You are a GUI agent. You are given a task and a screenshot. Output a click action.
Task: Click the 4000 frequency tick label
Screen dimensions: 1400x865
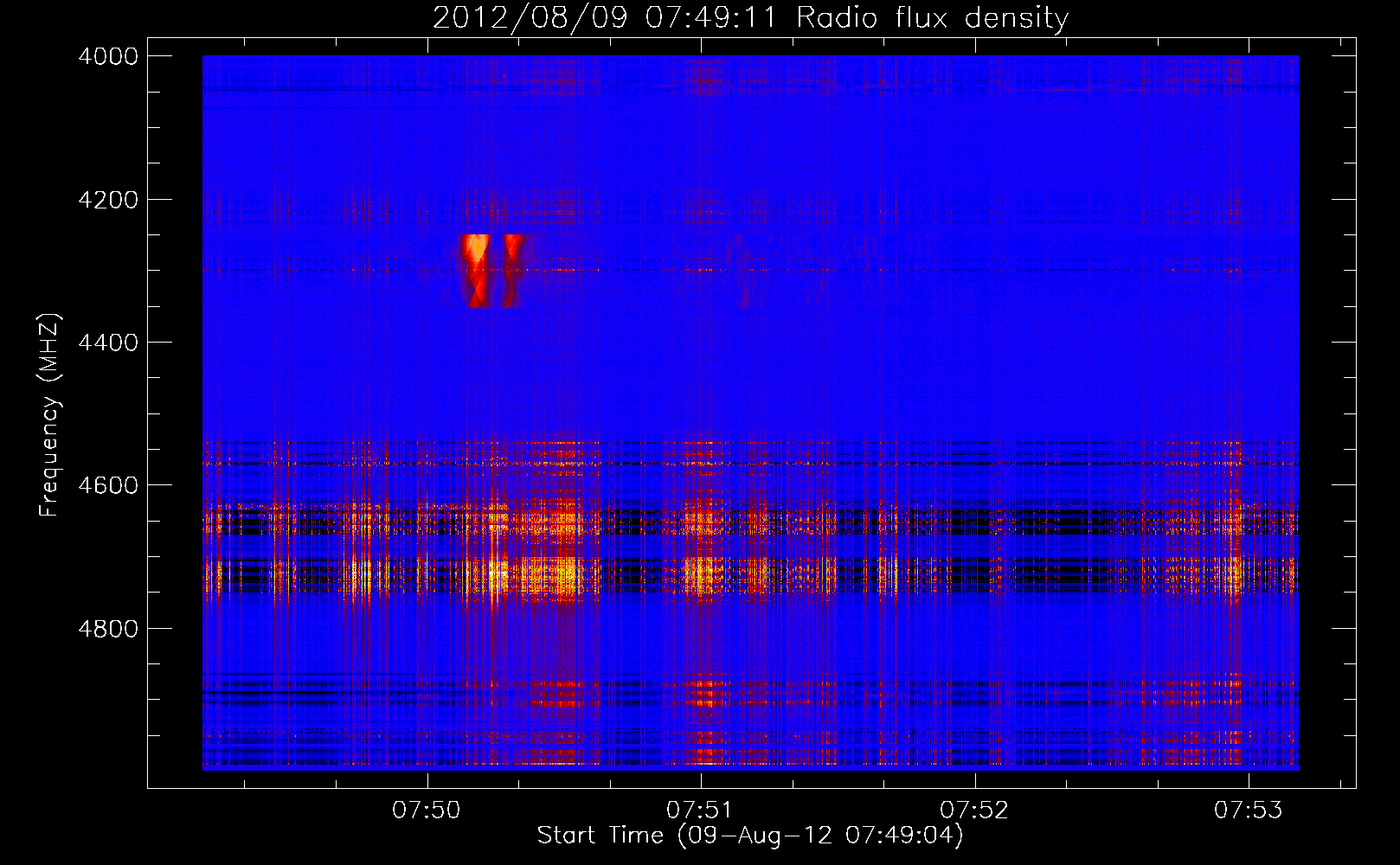[108, 56]
